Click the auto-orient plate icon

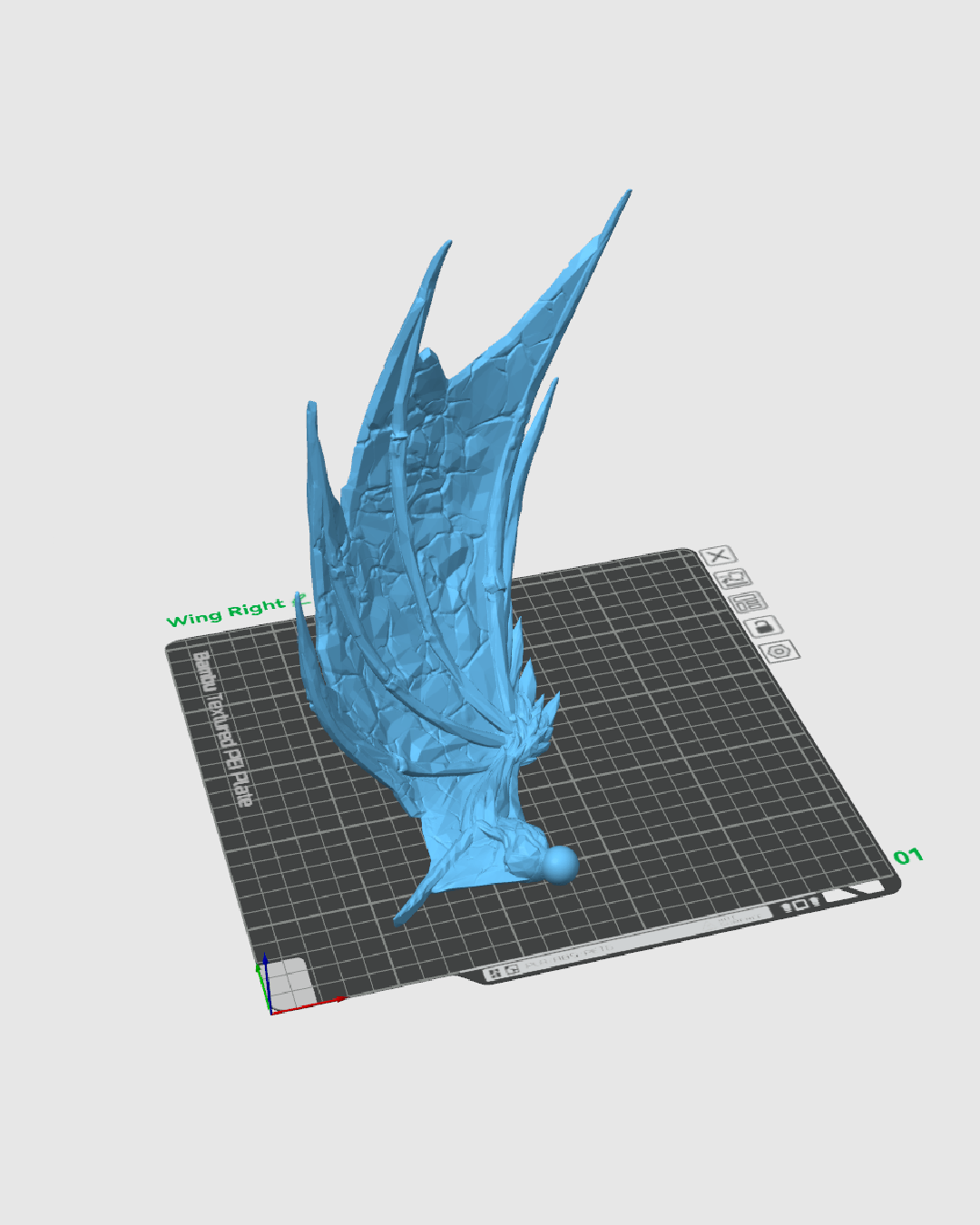(x=733, y=579)
